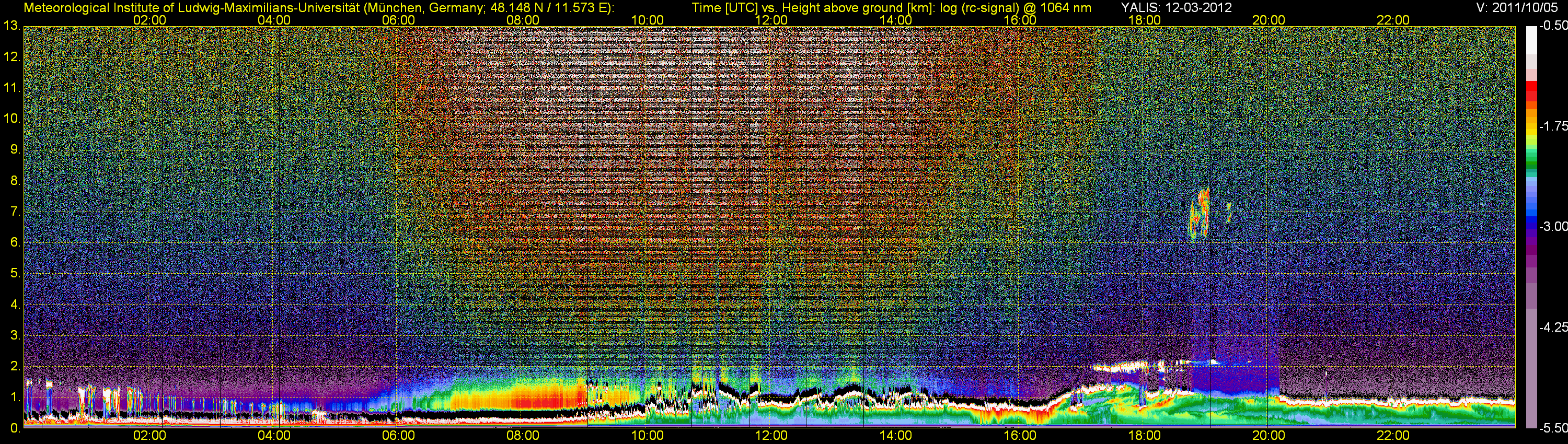Click the 04:00 label on the top time axis

[x=274, y=20]
